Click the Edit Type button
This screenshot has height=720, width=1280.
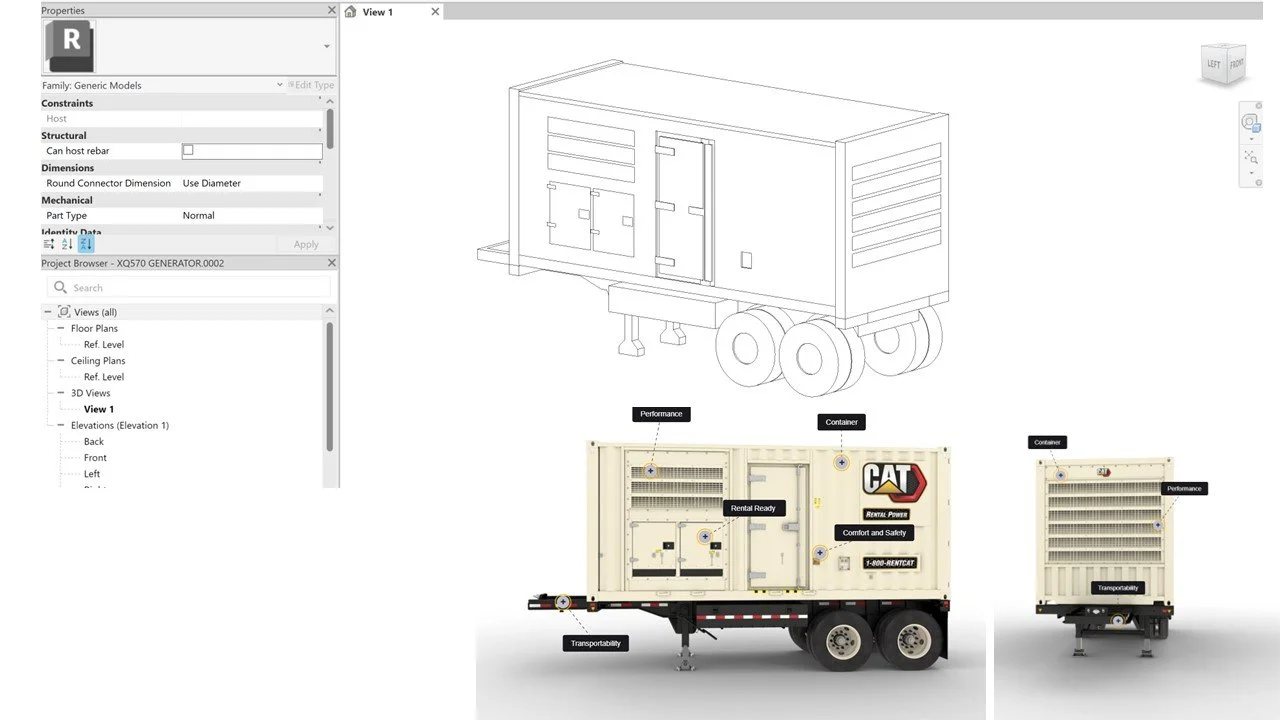[x=311, y=85]
